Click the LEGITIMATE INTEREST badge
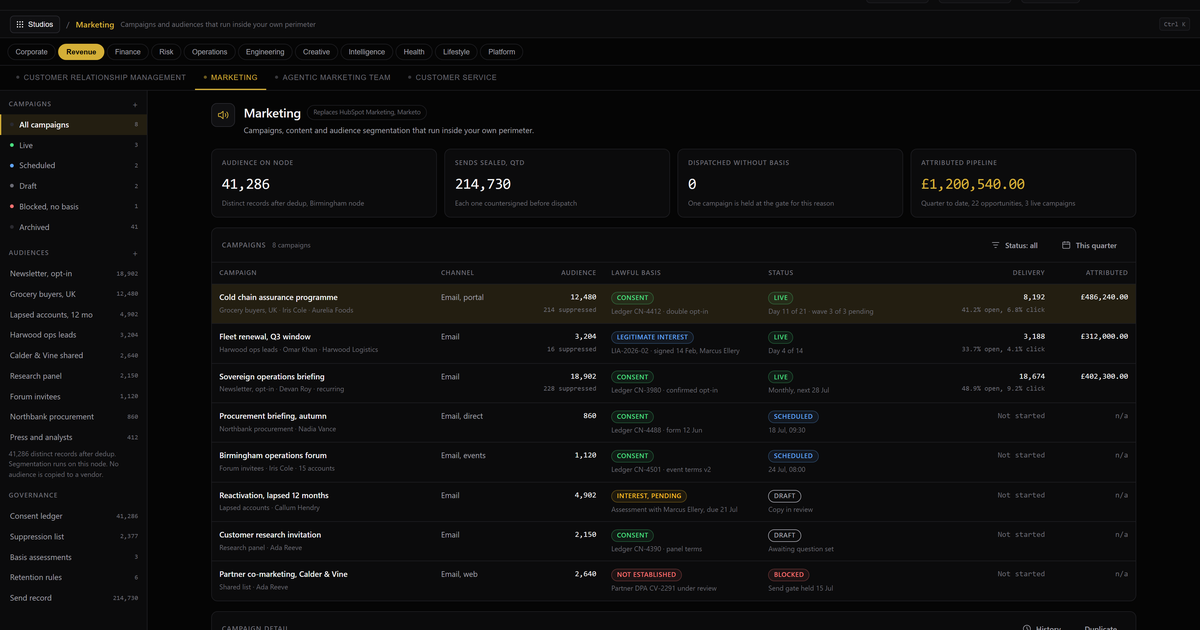The width and height of the screenshot is (1200, 630). pos(652,337)
